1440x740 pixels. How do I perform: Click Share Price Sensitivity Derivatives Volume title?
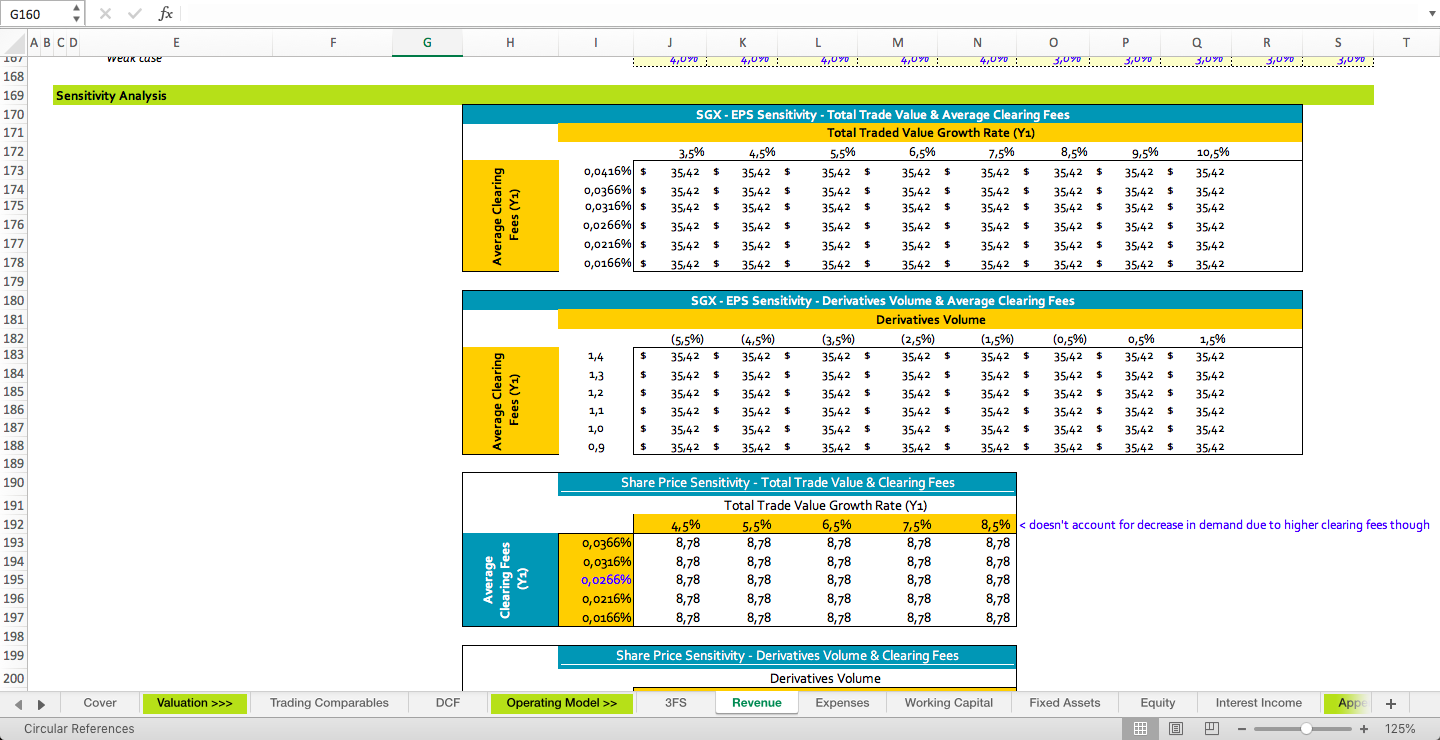(787, 655)
